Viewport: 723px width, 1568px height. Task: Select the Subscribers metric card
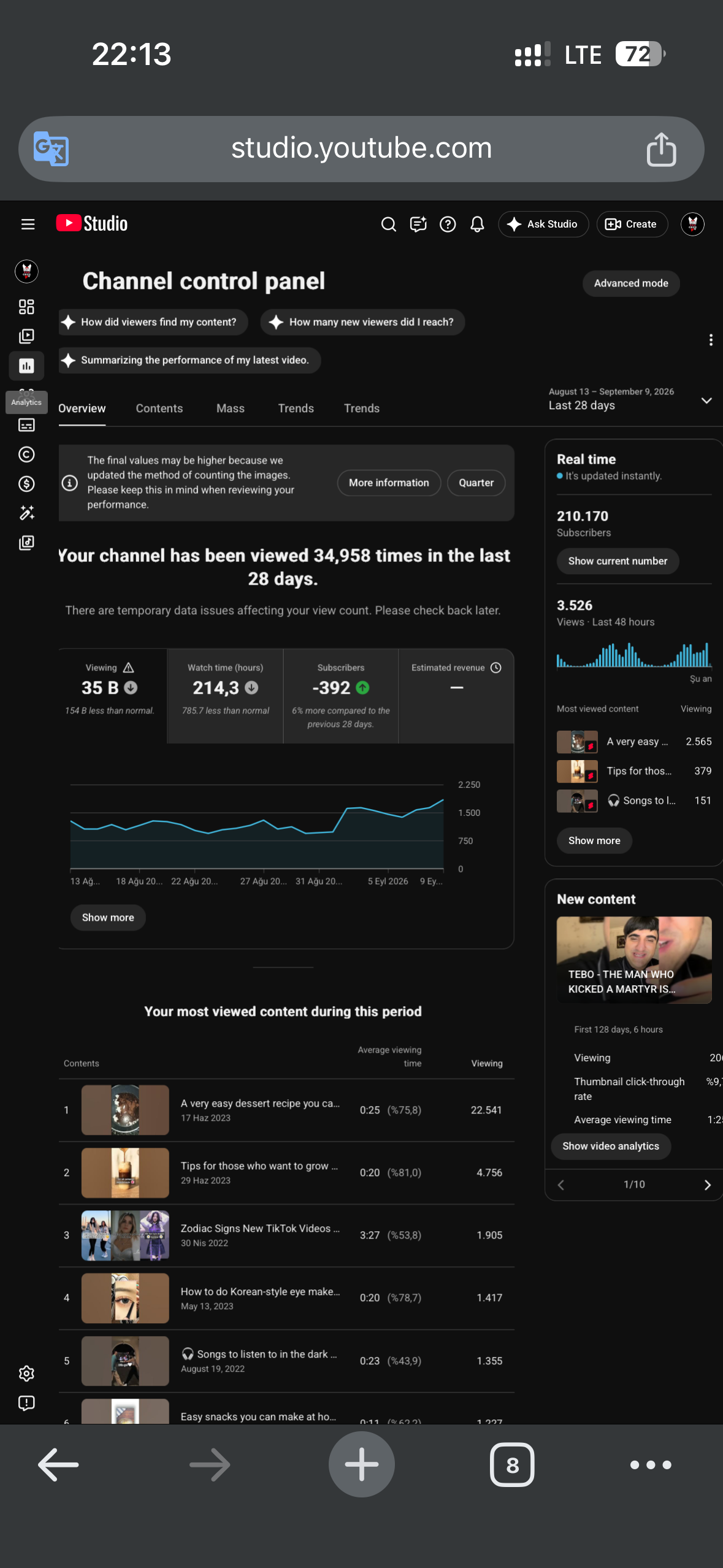pos(341,696)
